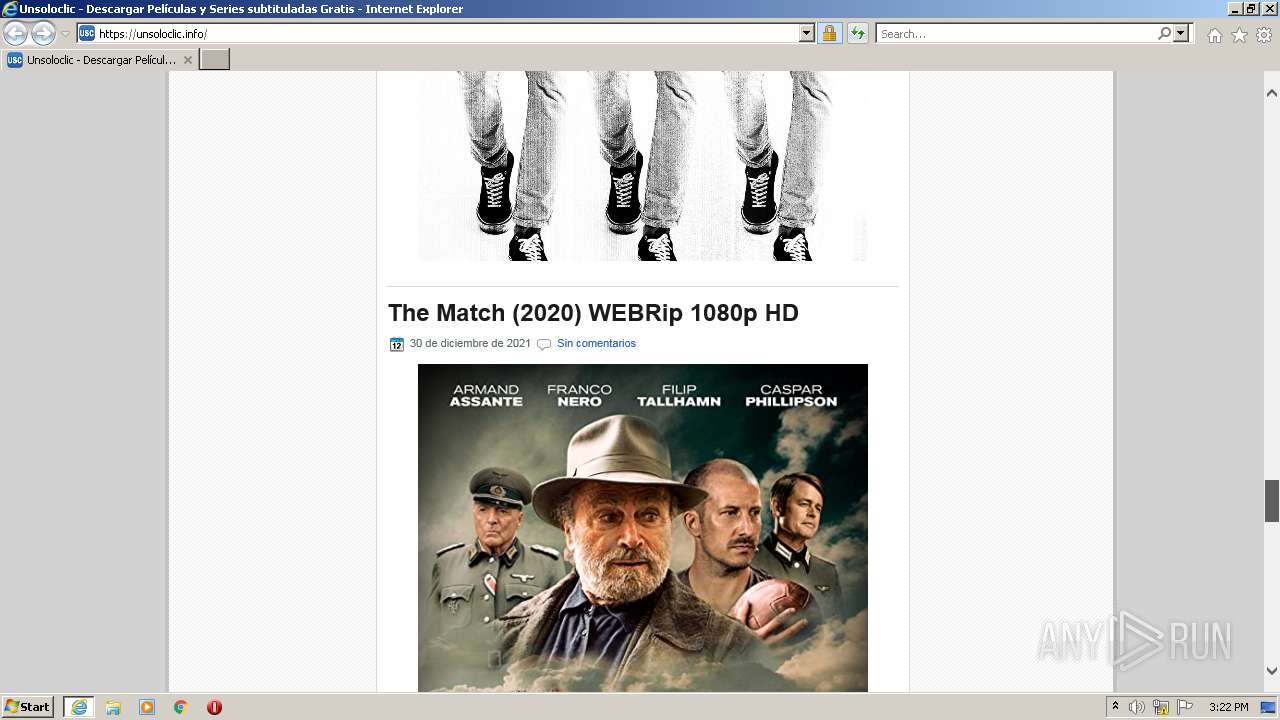Click the comment bubble icon
The height and width of the screenshot is (720, 1280).
pos(544,344)
